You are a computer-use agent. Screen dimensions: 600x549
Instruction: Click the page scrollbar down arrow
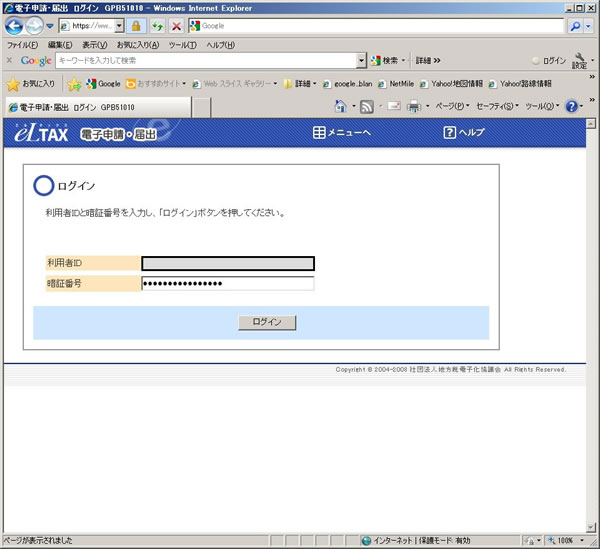point(591,527)
